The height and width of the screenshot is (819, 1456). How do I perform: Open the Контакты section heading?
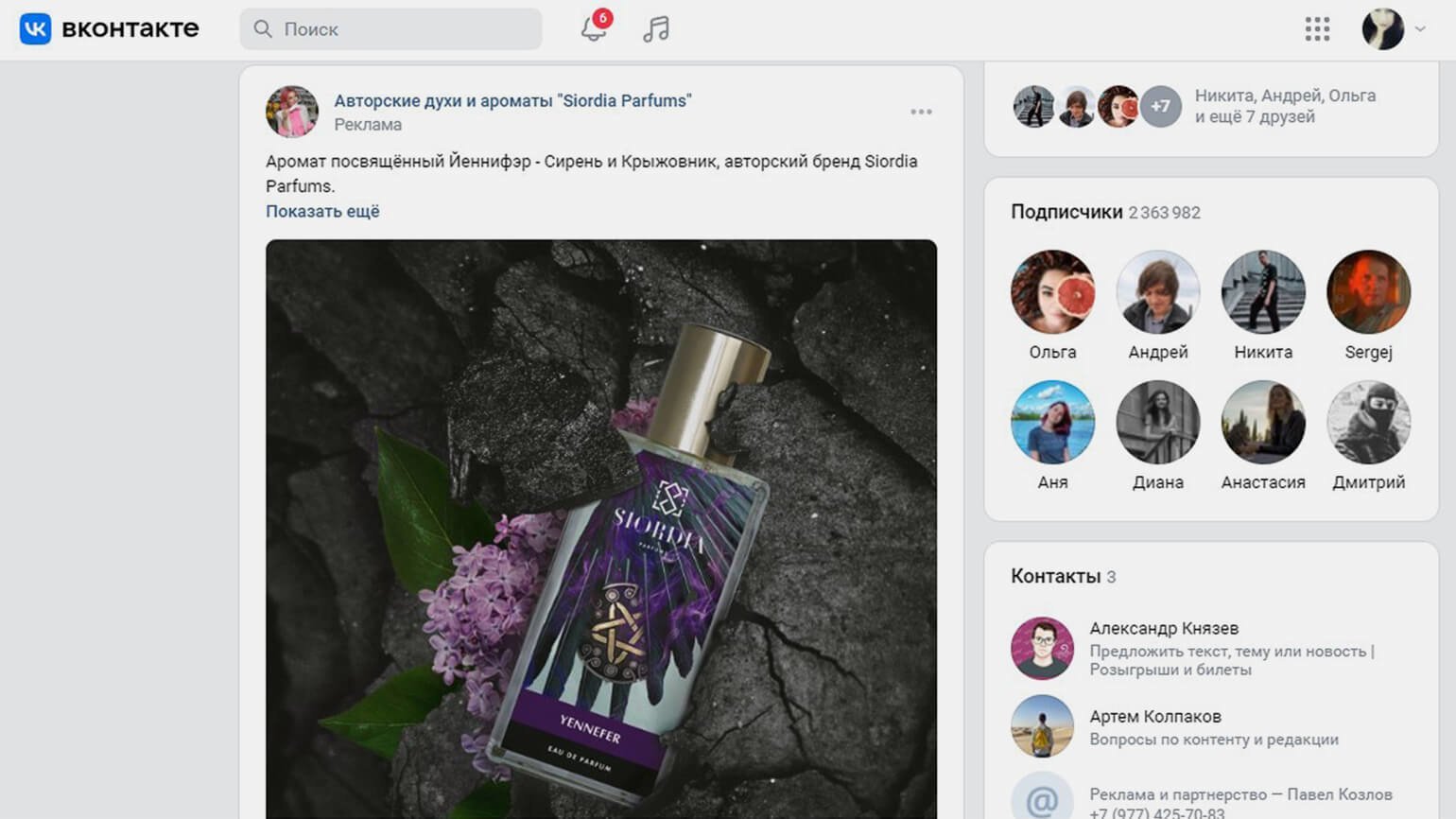click(1056, 576)
